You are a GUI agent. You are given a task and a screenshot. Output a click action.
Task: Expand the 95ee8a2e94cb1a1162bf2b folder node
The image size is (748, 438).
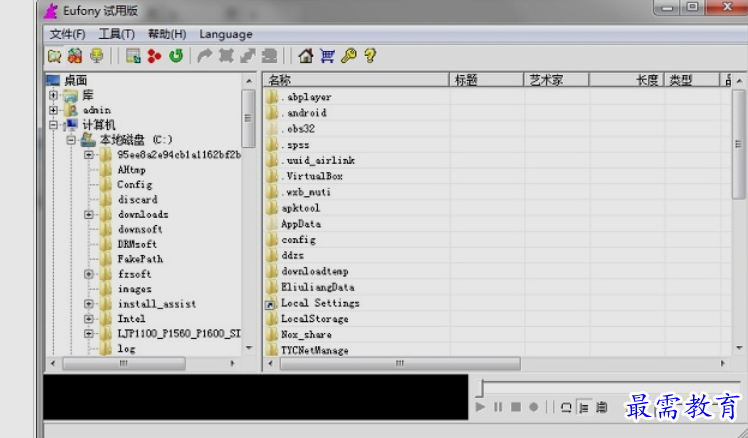tap(88, 155)
